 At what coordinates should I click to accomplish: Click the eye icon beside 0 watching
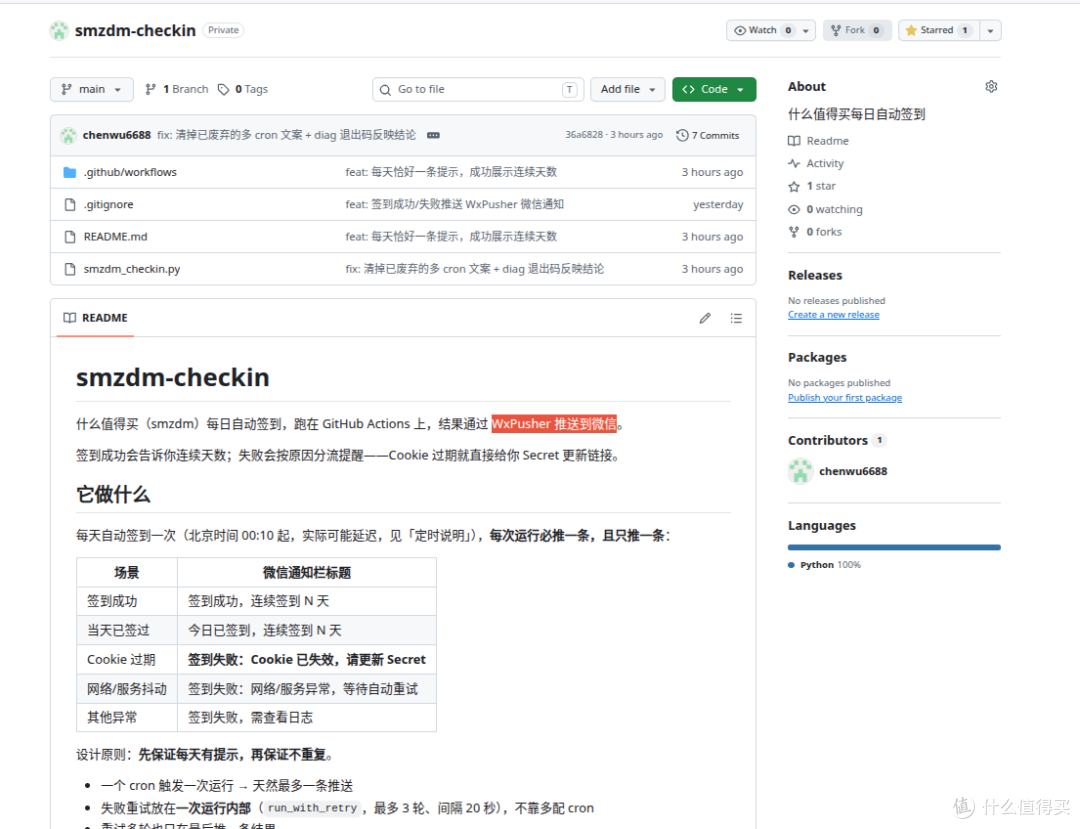click(x=794, y=209)
